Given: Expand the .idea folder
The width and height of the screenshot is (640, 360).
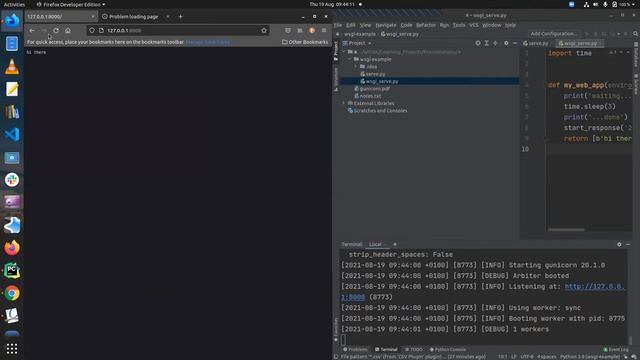Looking at the screenshot, I should coord(356,67).
